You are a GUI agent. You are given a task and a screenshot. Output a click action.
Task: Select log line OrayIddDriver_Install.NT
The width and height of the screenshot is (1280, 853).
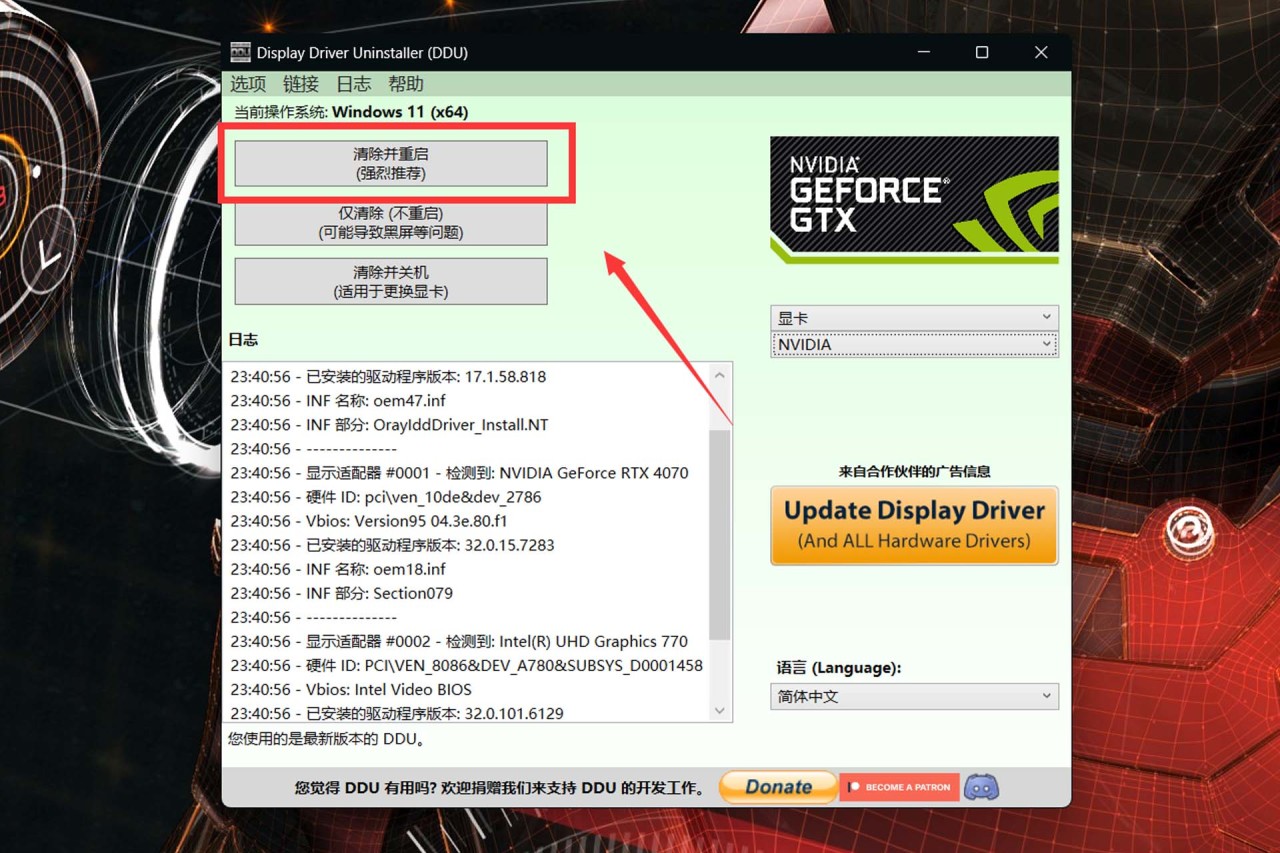[x=389, y=425]
